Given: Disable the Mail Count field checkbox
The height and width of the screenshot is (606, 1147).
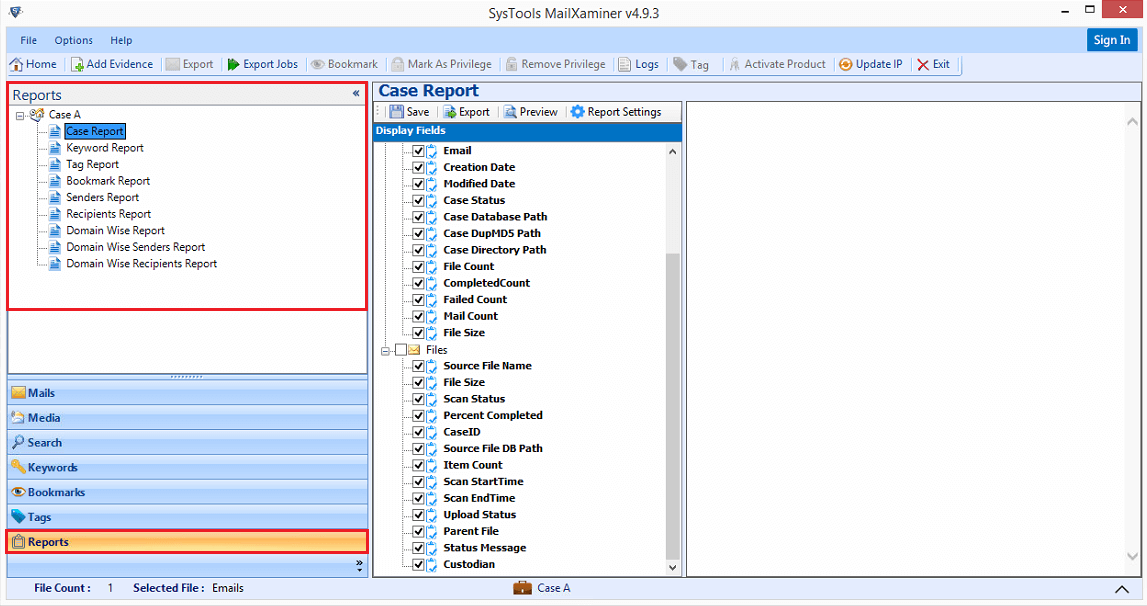Looking at the screenshot, I should point(418,316).
